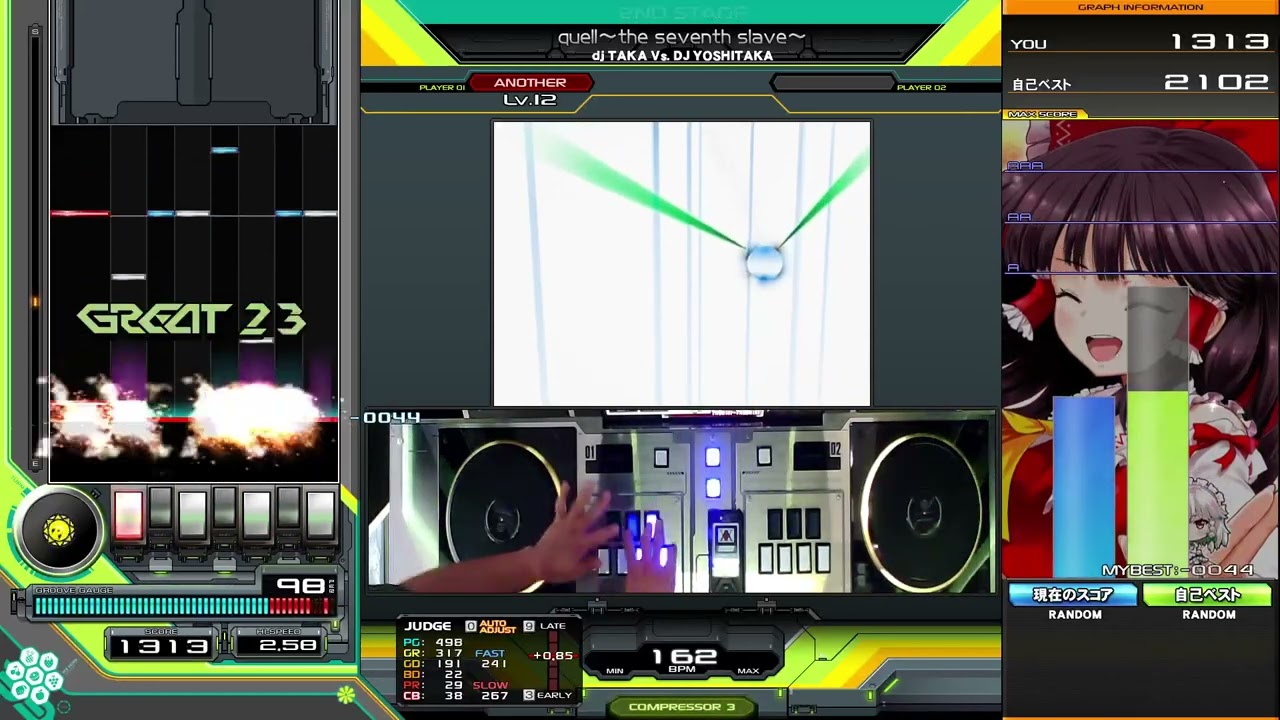Tap the seventh key on the key panel
This screenshot has width=1280, height=720.
(320, 515)
